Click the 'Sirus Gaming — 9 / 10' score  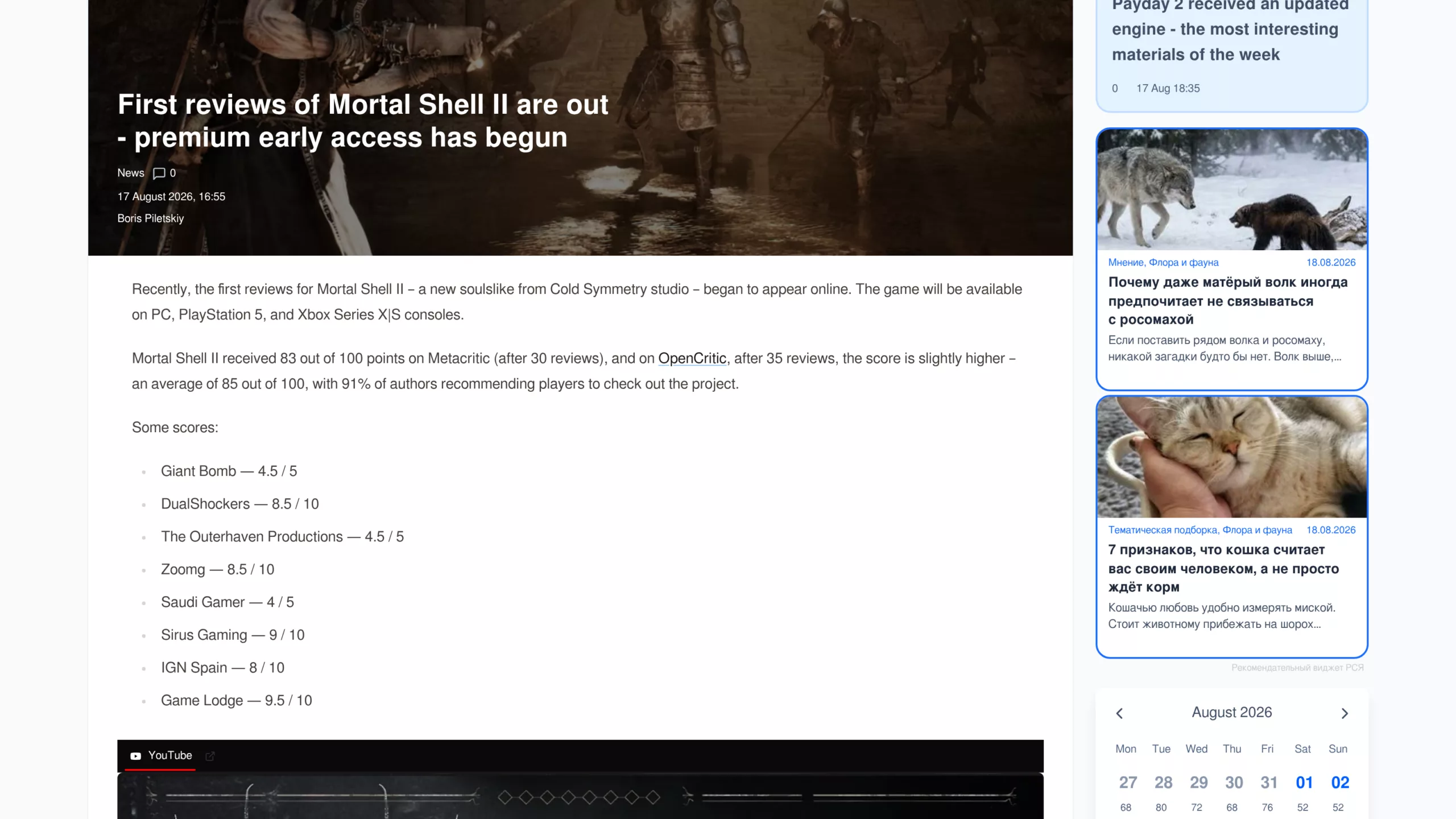233,635
